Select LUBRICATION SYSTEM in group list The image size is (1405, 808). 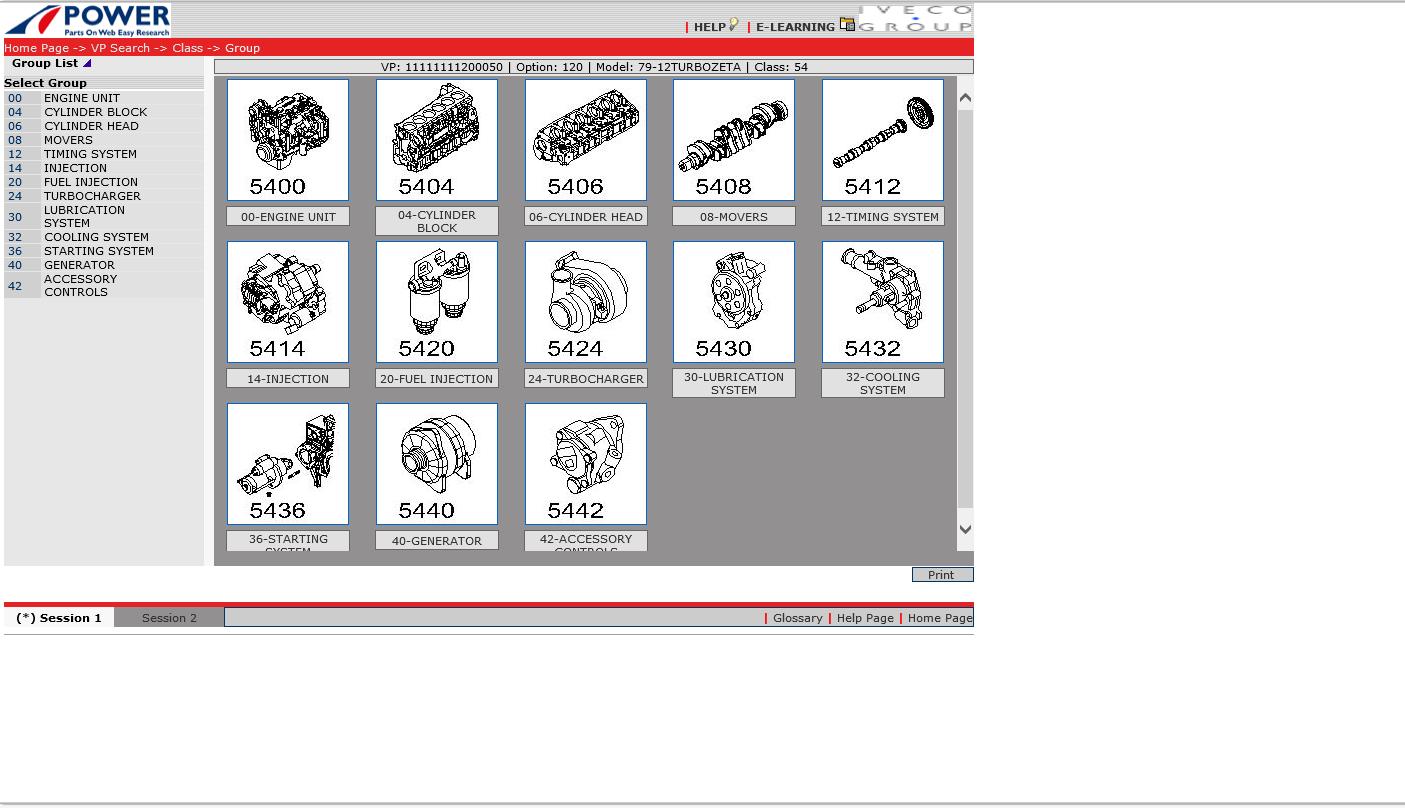click(x=84, y=216)
